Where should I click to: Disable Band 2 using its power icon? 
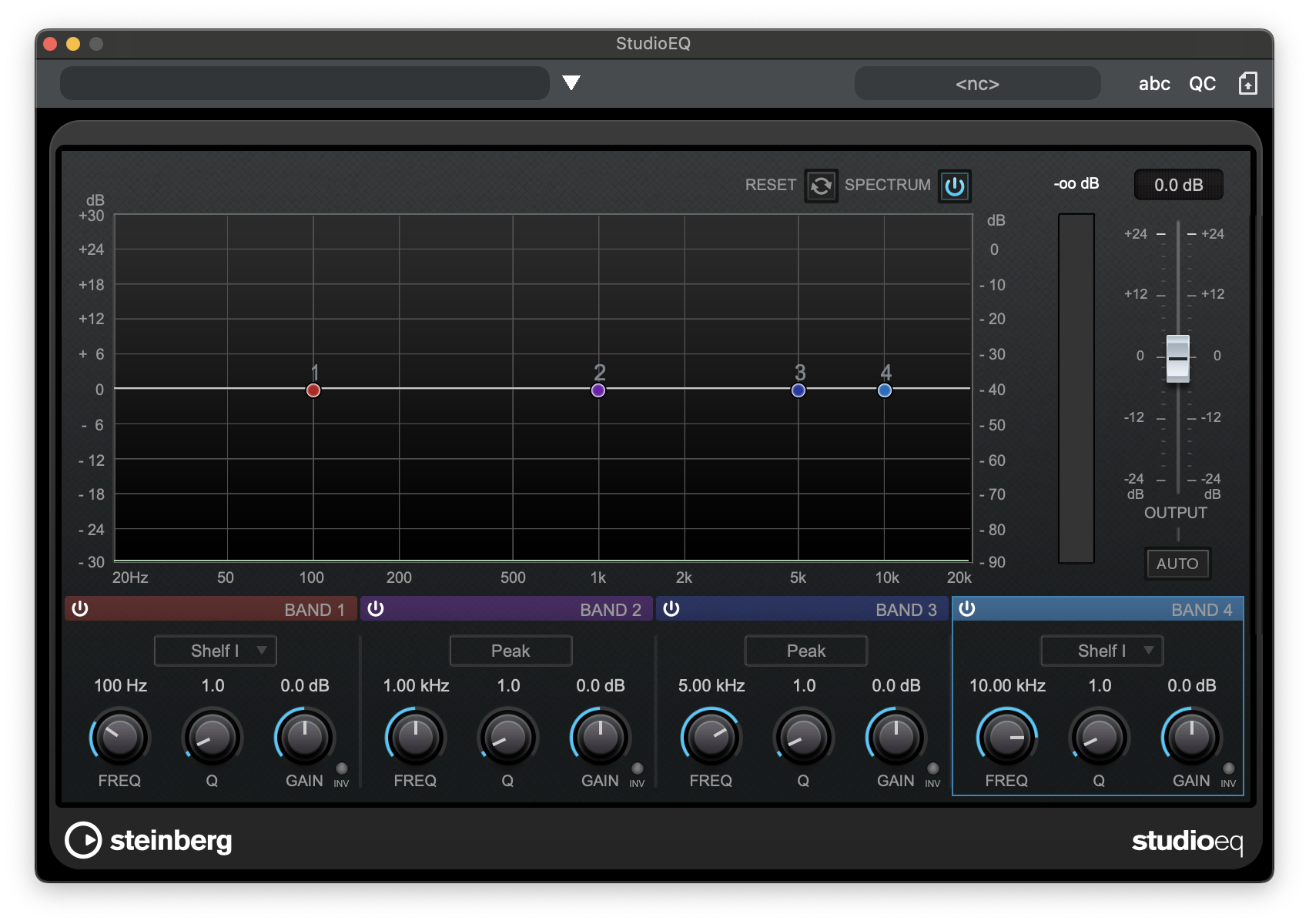pyautogui.click(x=376, y=609)
